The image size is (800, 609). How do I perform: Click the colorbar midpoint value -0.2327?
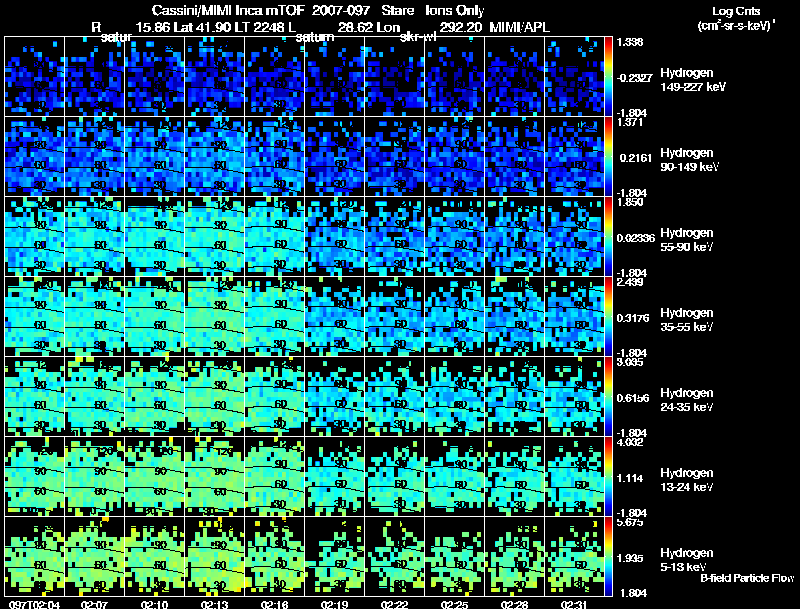[x=634, y=78]
